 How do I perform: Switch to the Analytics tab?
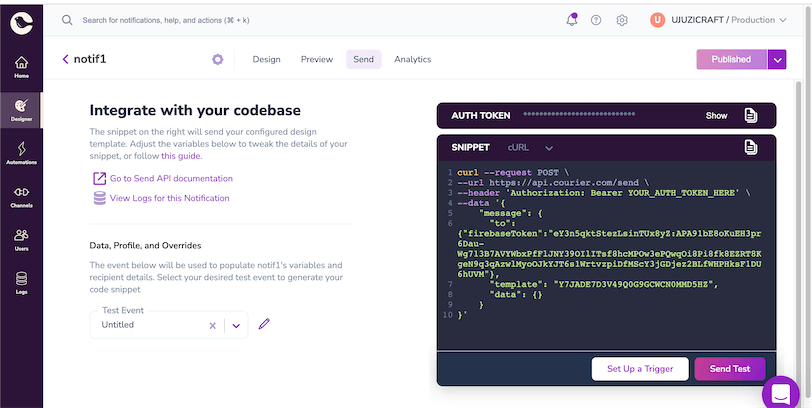(x=412, y=60)
